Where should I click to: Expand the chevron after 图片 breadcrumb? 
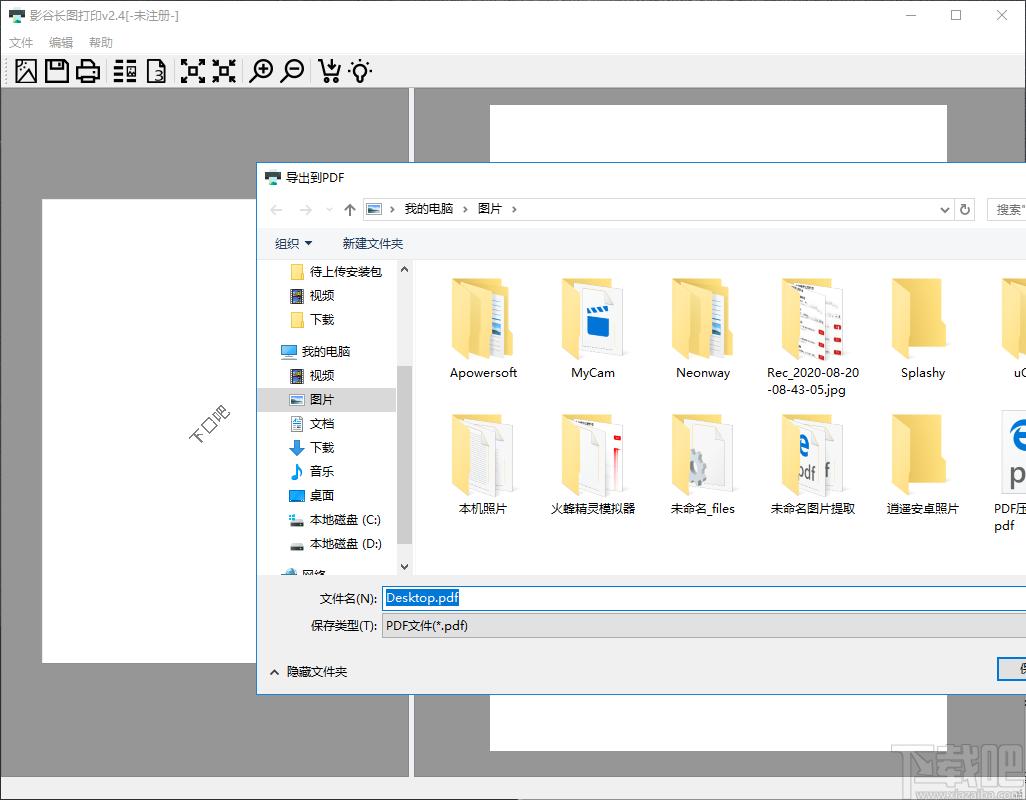(514, 209)
